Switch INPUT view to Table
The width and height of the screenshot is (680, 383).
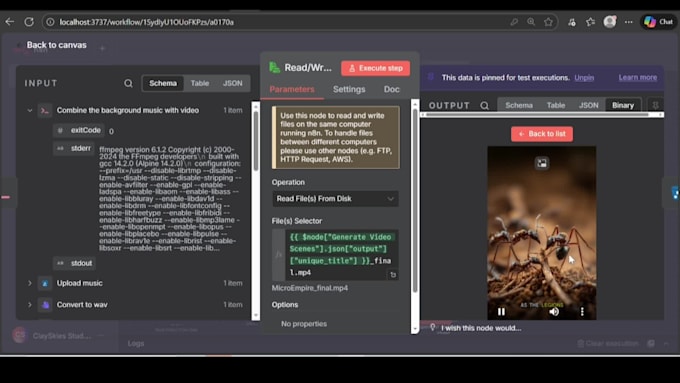coord(199,83)
